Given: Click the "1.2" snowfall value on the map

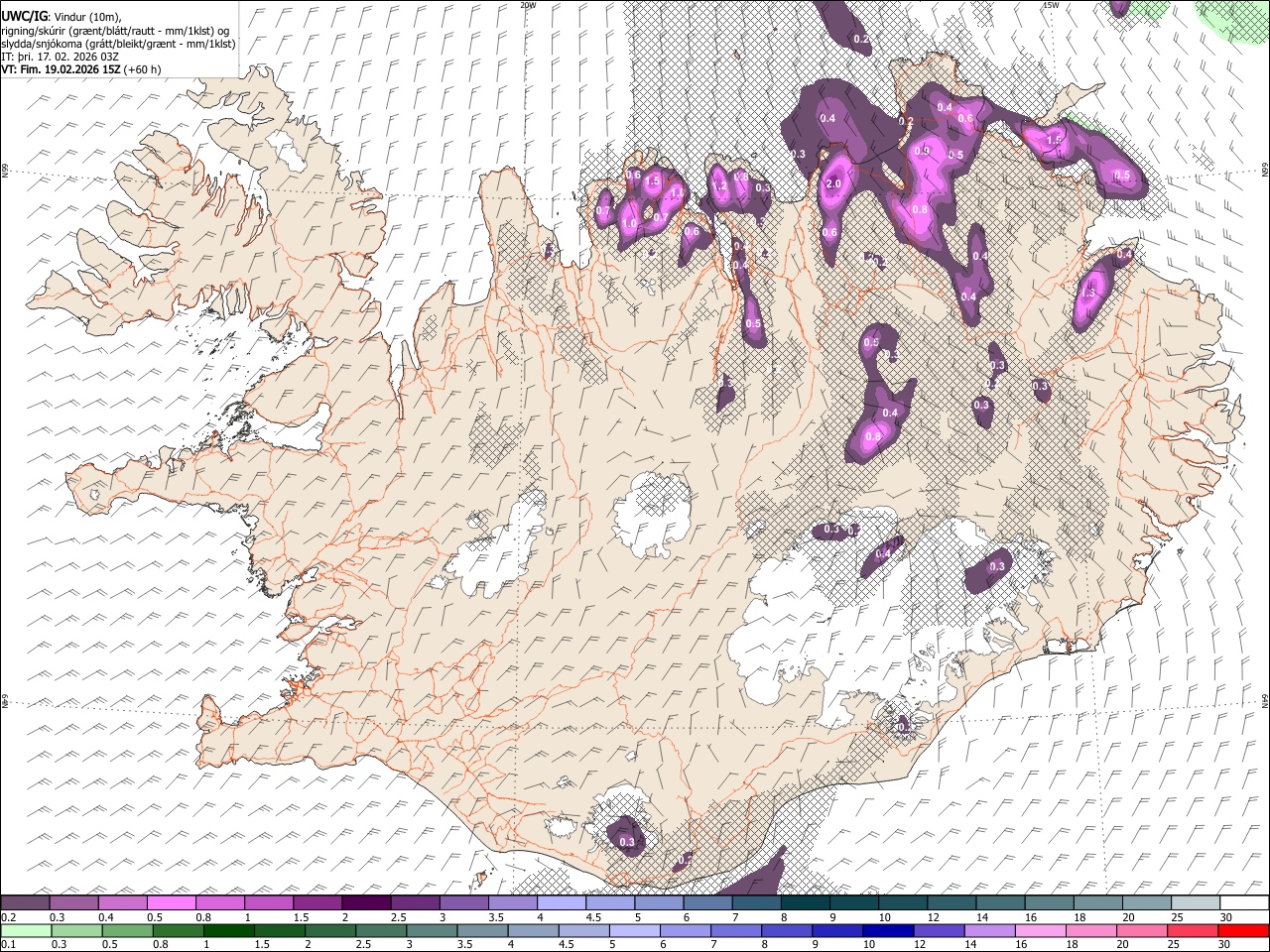Looking at the screenshot, I should point(720,185).
